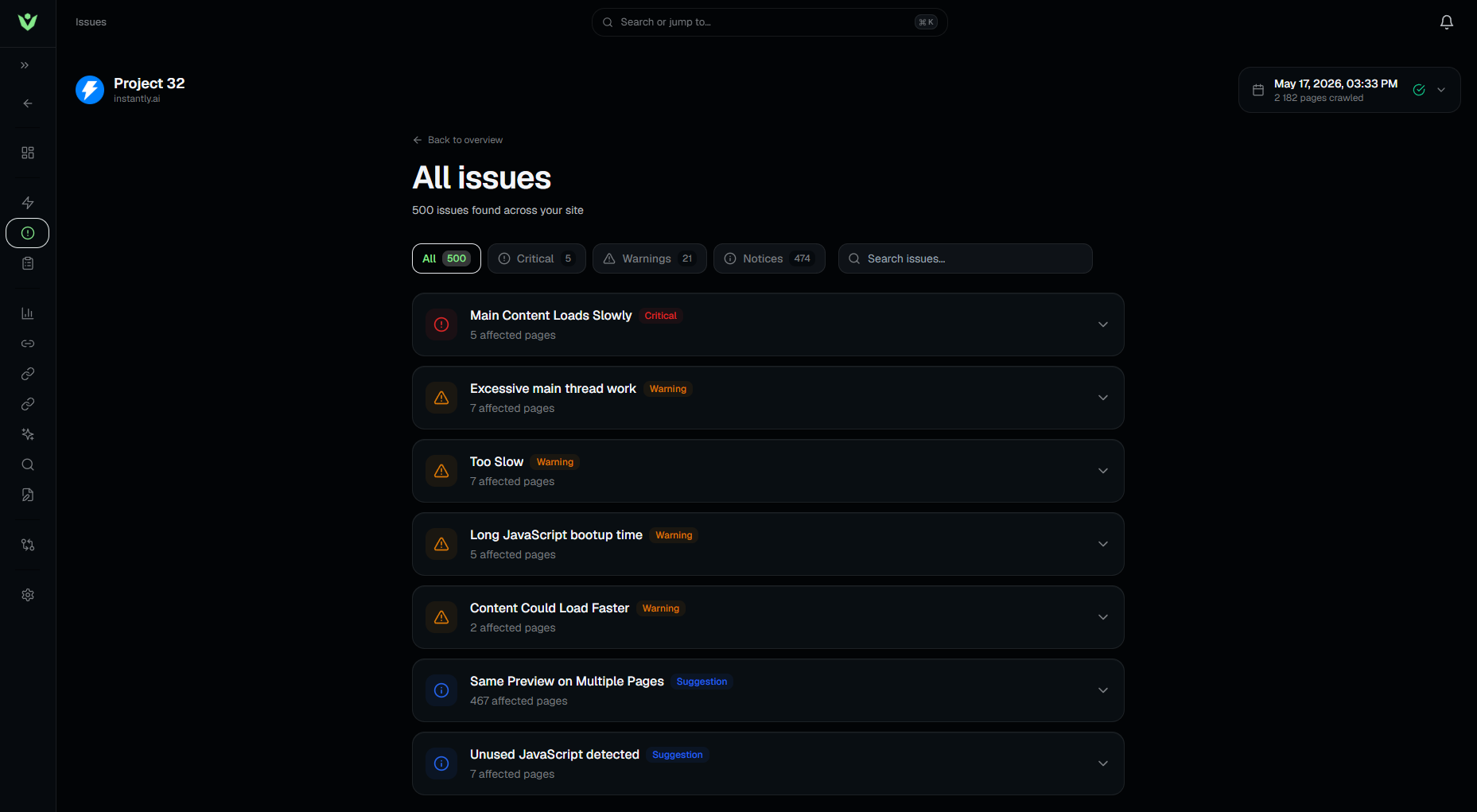1477x812 pixels.
Task: Click the 'Same Preview on Multiple Pages' title
Action: pos(567,682)
